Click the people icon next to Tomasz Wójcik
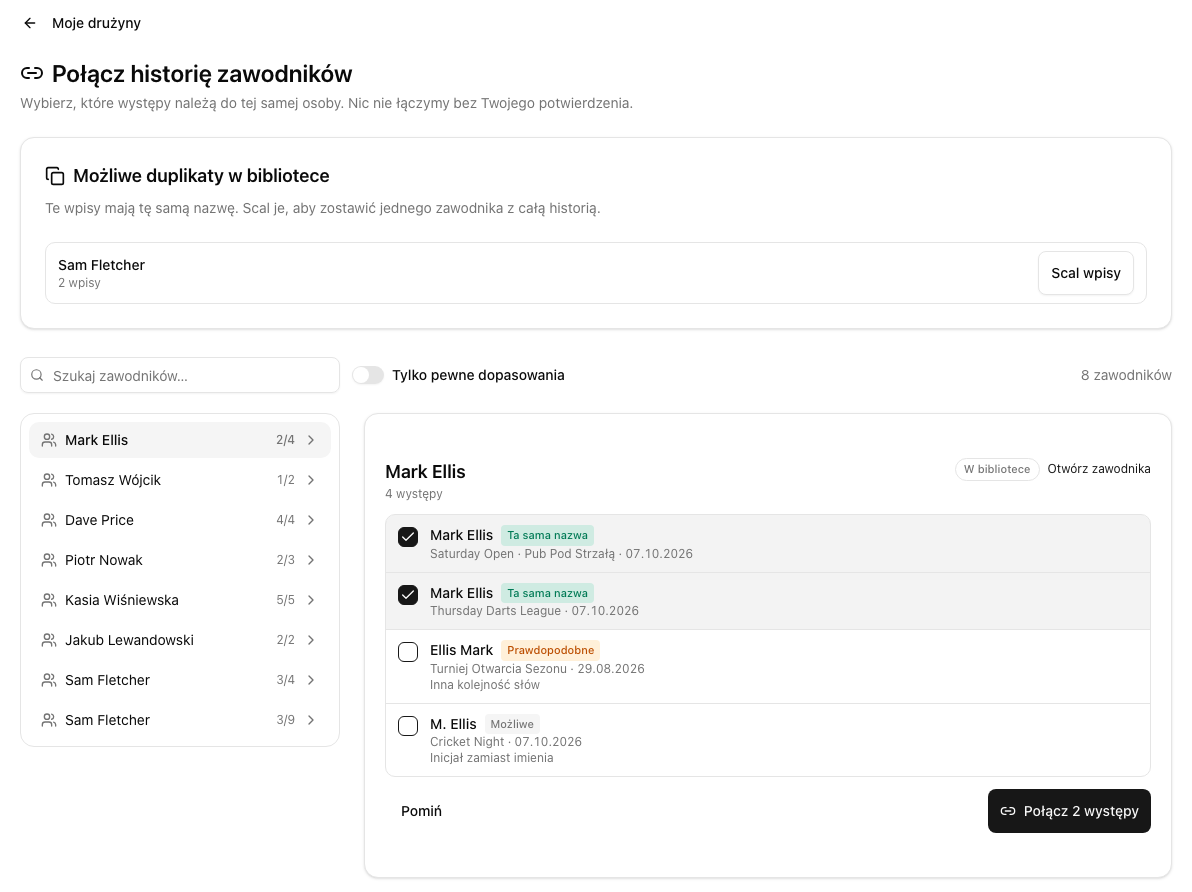This screenshot has height=892, width=1192. coord(49,480)
